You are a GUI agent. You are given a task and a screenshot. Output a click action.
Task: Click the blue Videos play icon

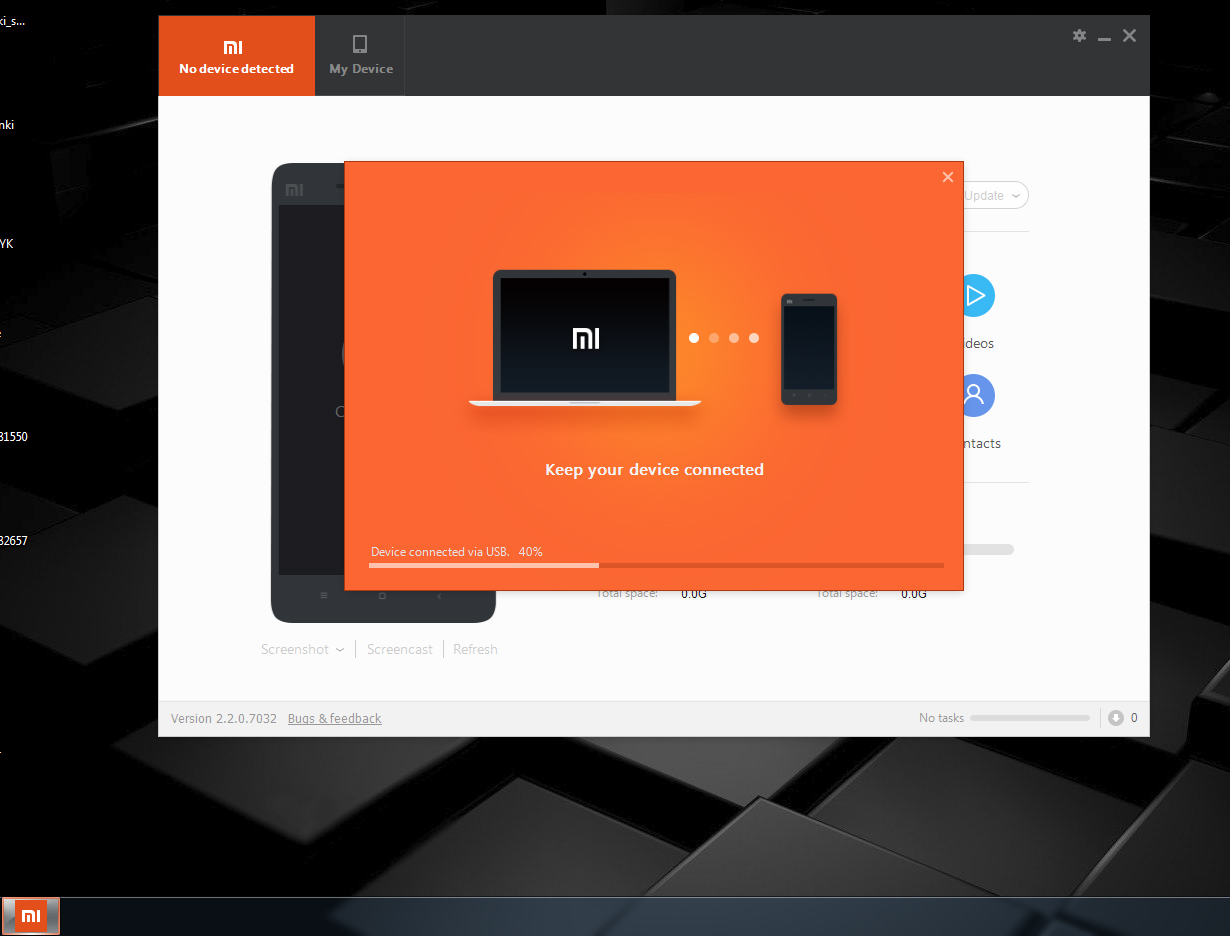[975, 295]
